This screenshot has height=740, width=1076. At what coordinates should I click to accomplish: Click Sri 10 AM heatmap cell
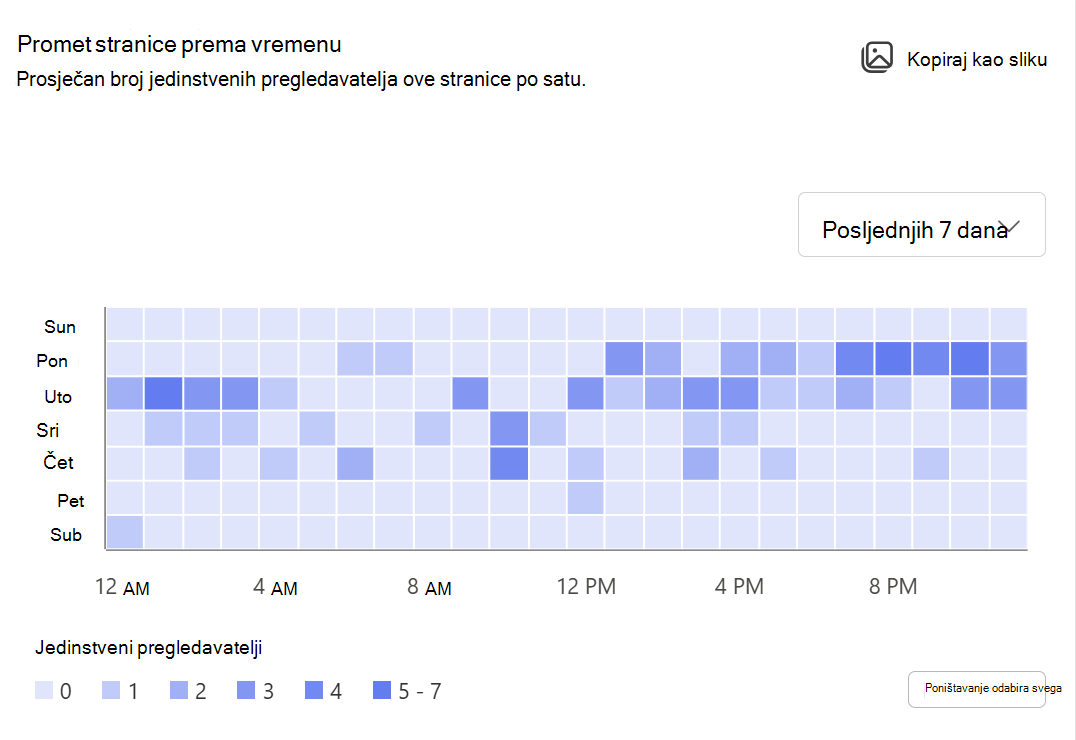tap(509, 428)
